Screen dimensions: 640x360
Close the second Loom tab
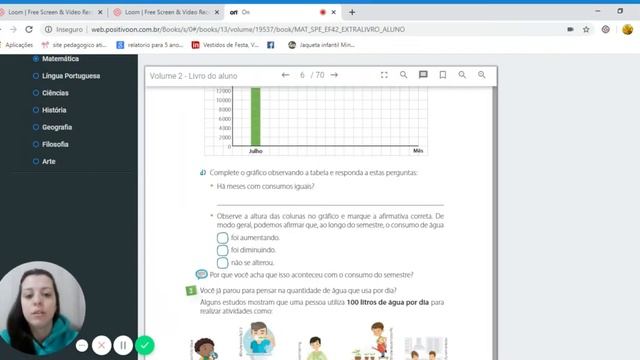tap(217, 12)
